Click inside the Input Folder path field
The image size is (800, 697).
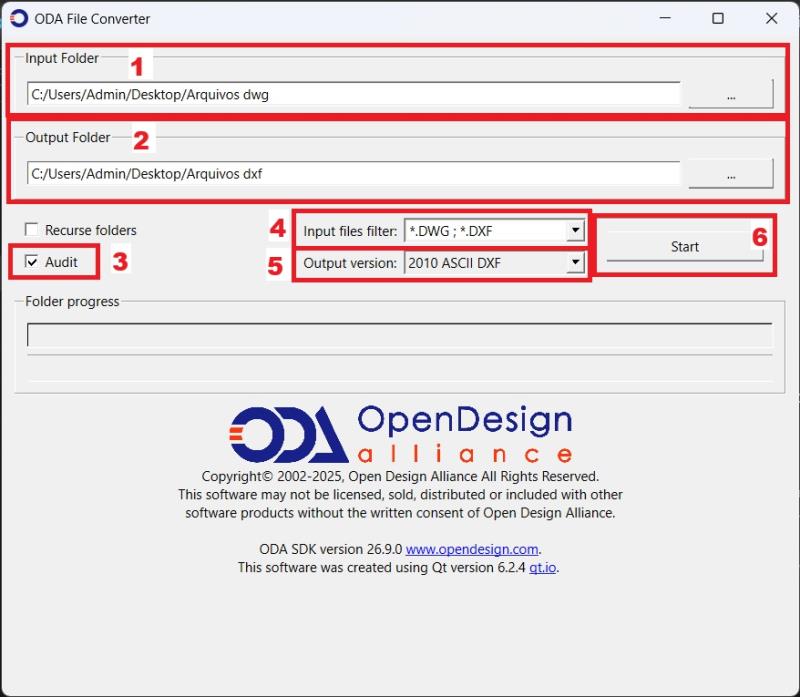[352, 95]
